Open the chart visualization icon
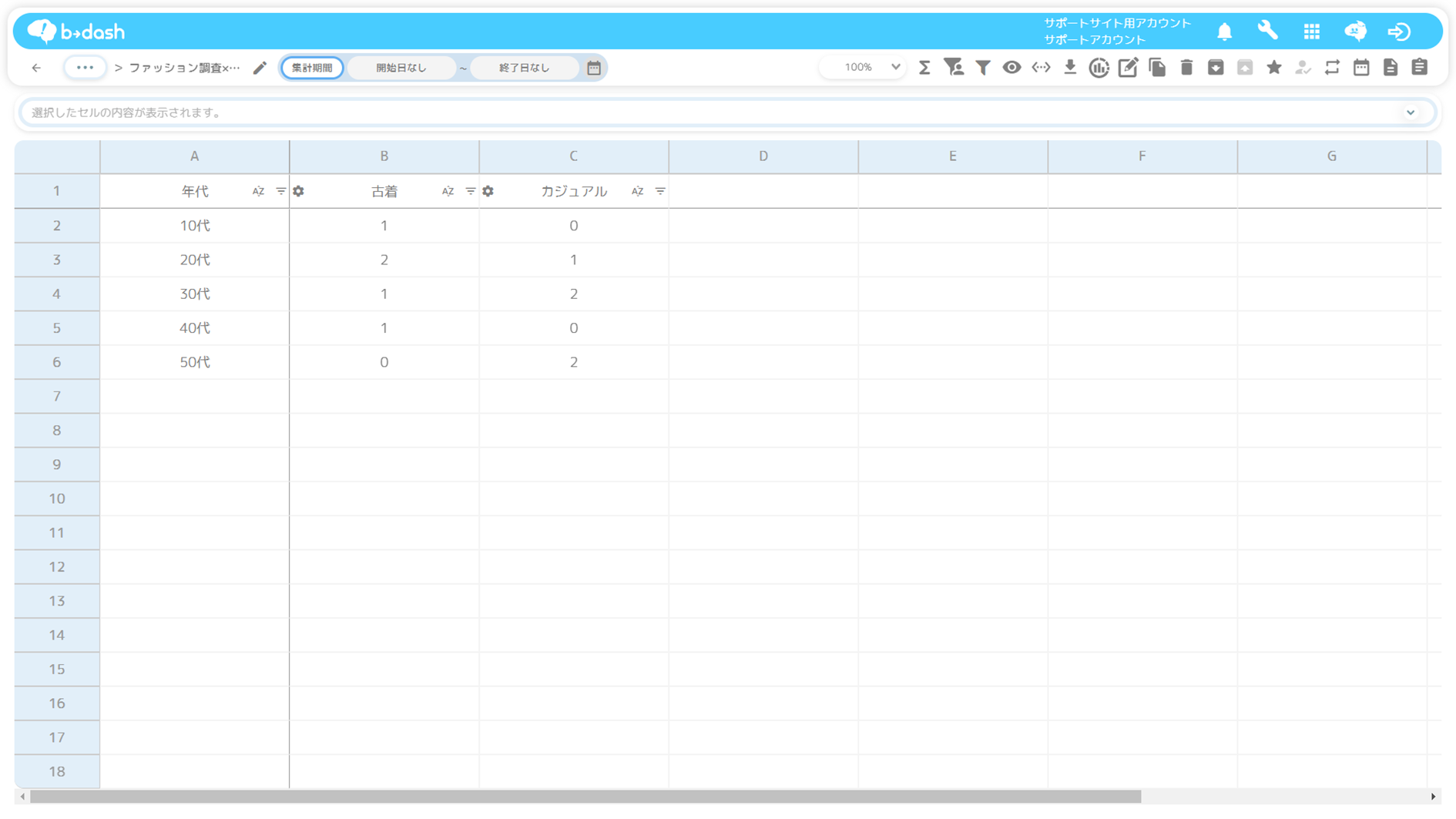Screen dimensions: 1456x819 1099,68
